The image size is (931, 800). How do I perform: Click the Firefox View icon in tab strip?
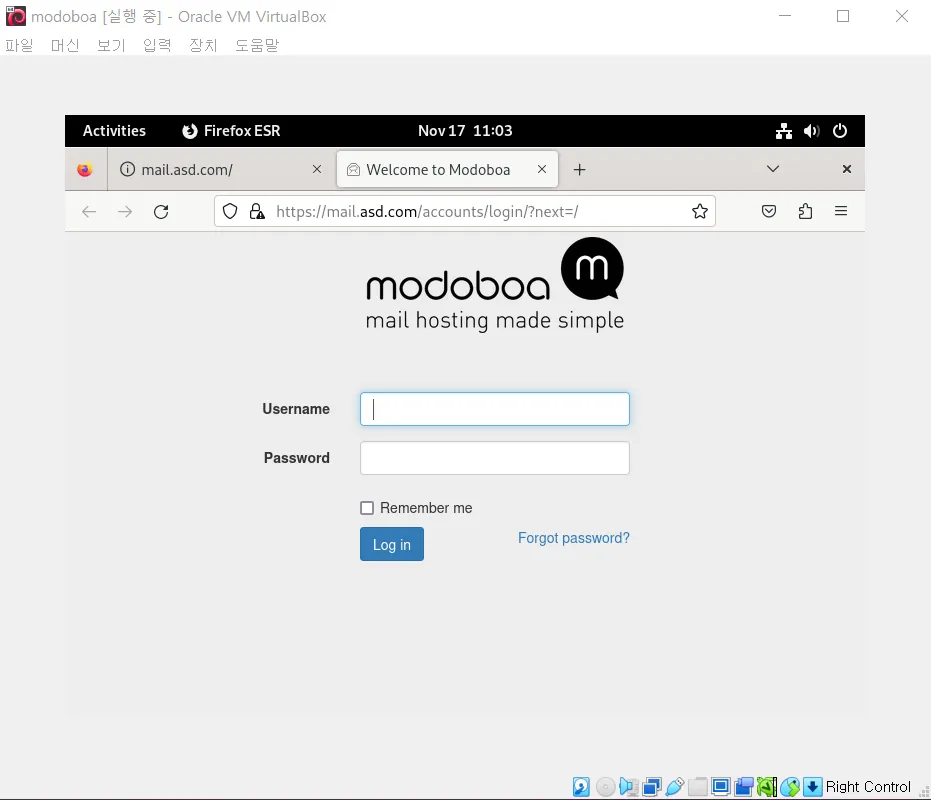click(85, 170)
